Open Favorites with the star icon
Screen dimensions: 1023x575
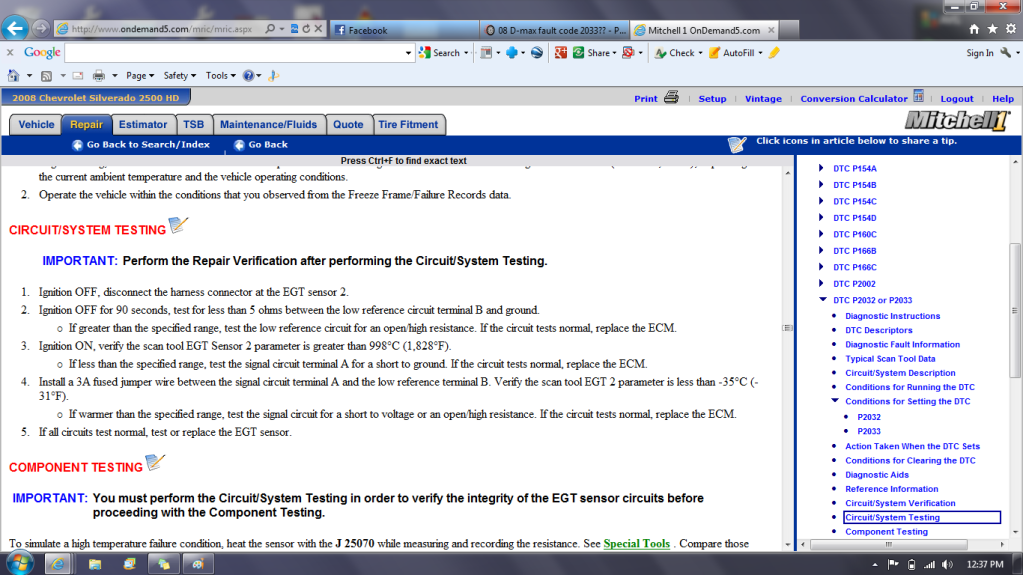tap(992, 29)
